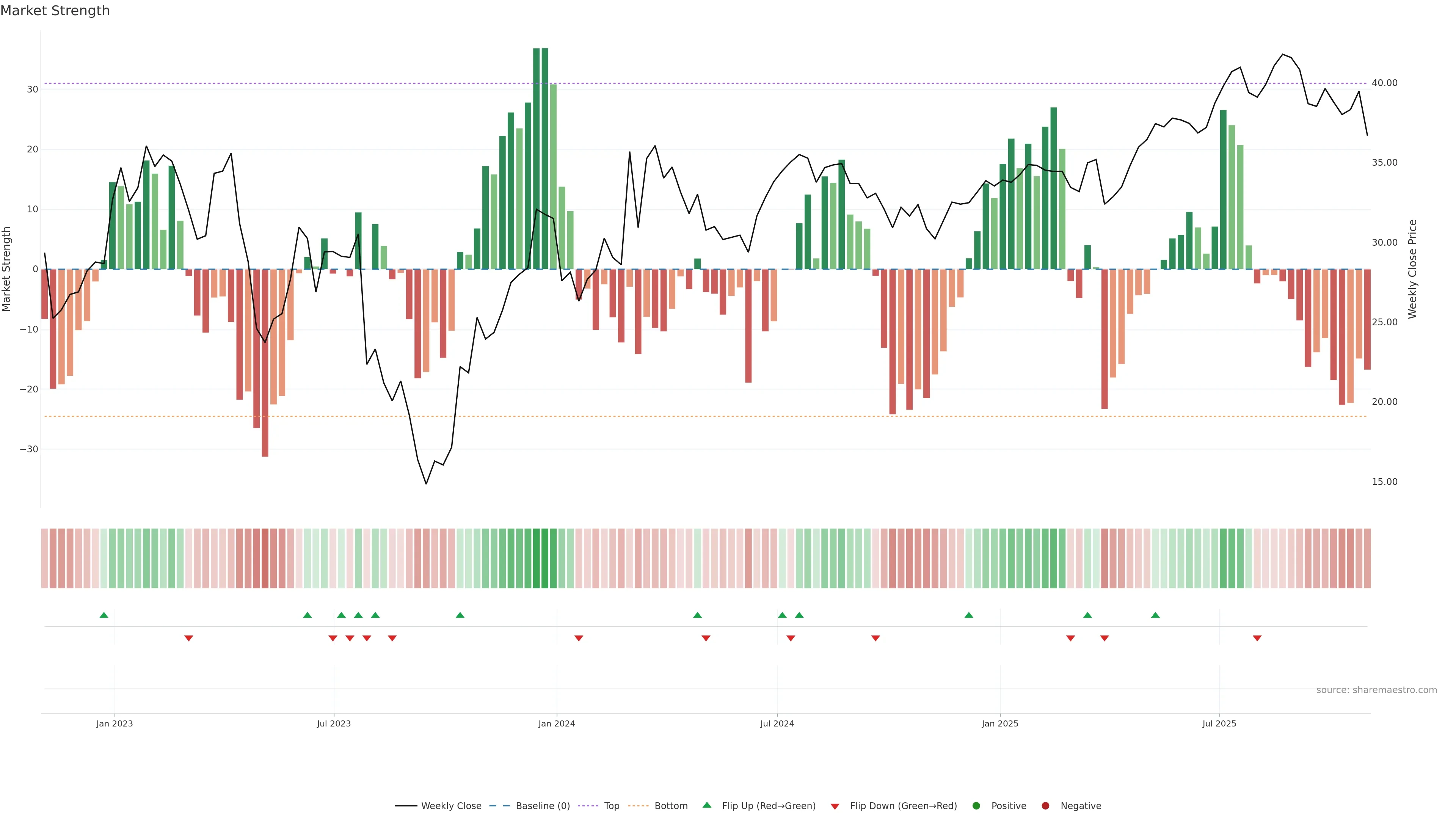The width and height of the screenshot is (1456, 819).
Task: Click Flip Down red triangle legend icon
Action: coord(835,806)
